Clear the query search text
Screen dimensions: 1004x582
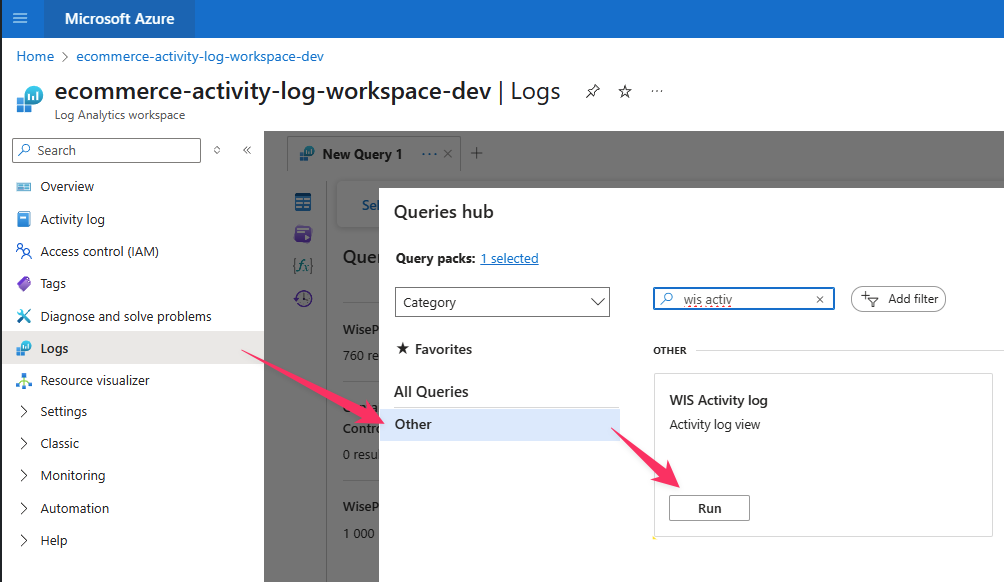pyautogui.click(x=820, y=299)
